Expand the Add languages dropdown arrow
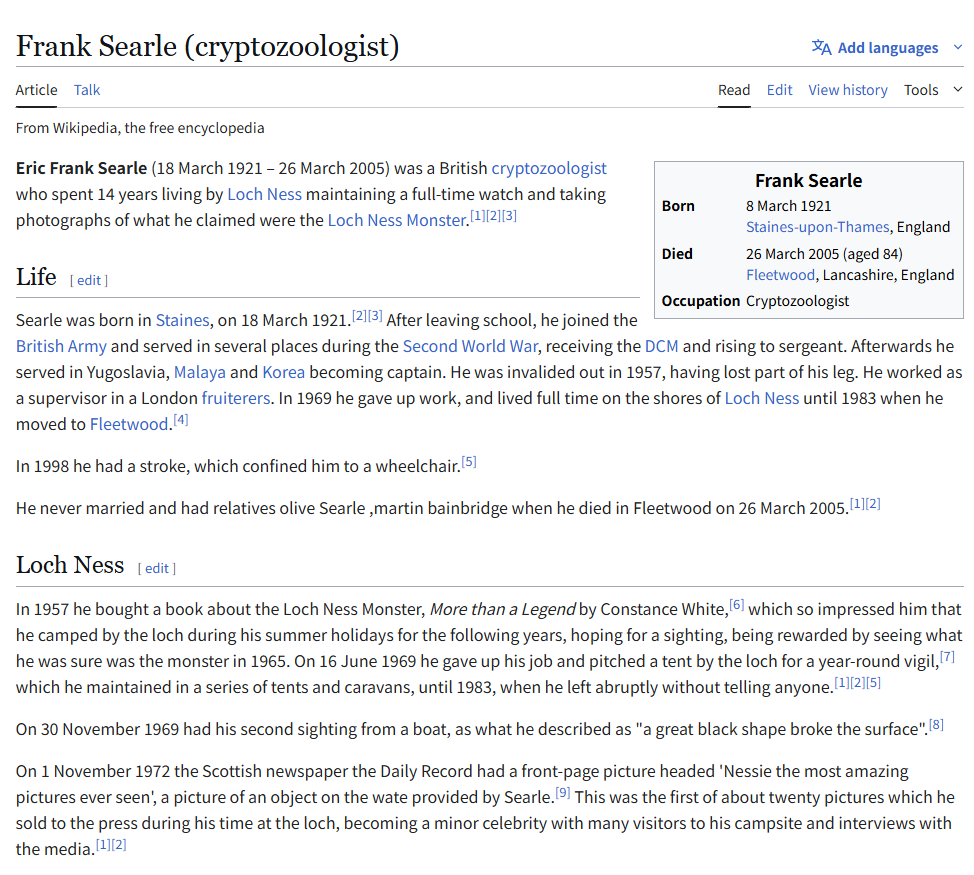Screen dimensions: 974x875 [957, 47]
